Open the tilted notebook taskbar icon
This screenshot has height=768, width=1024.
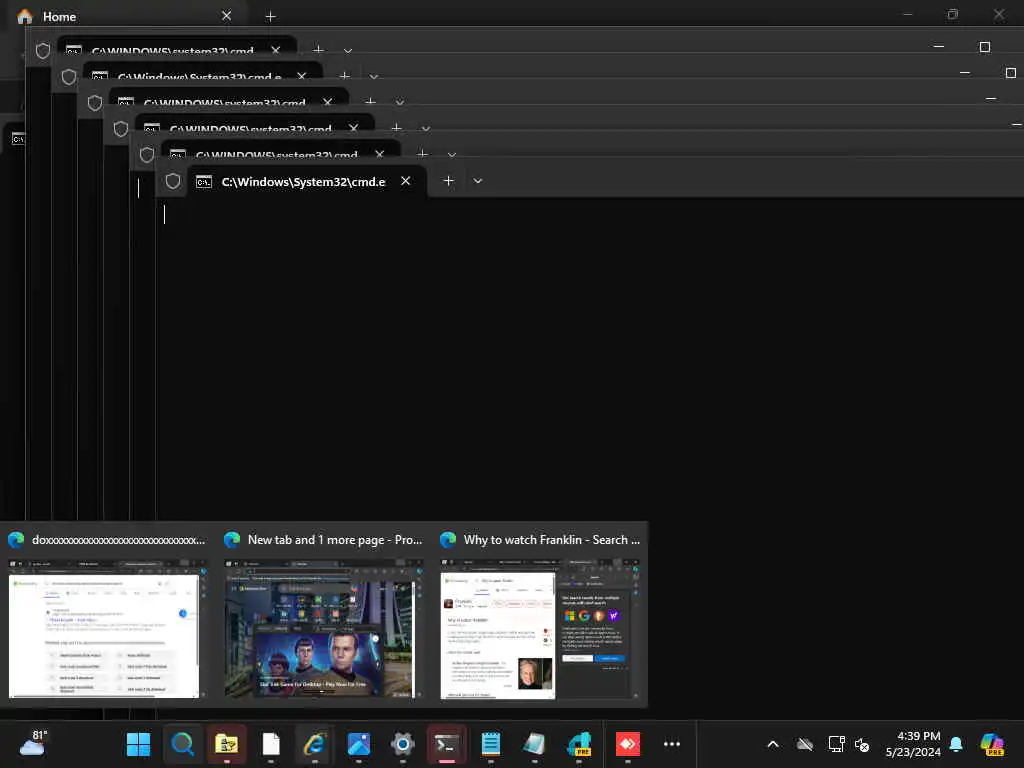534,744
